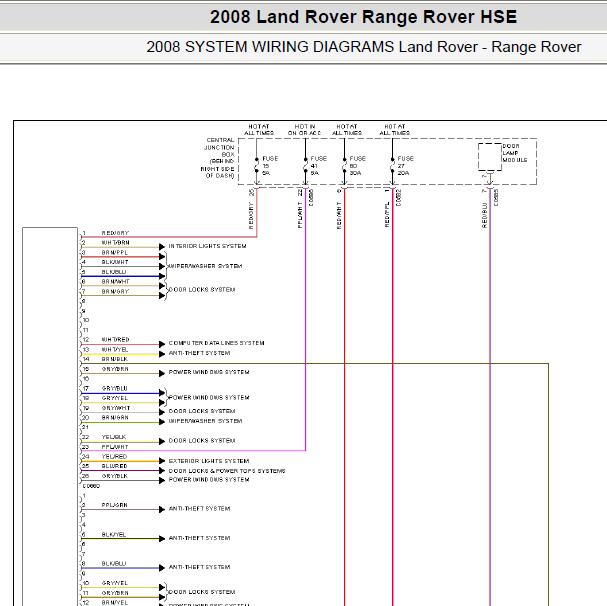Click the "HOT IN ON OR ACC" label
Screen dimensions: 607x606
point(304,130)
